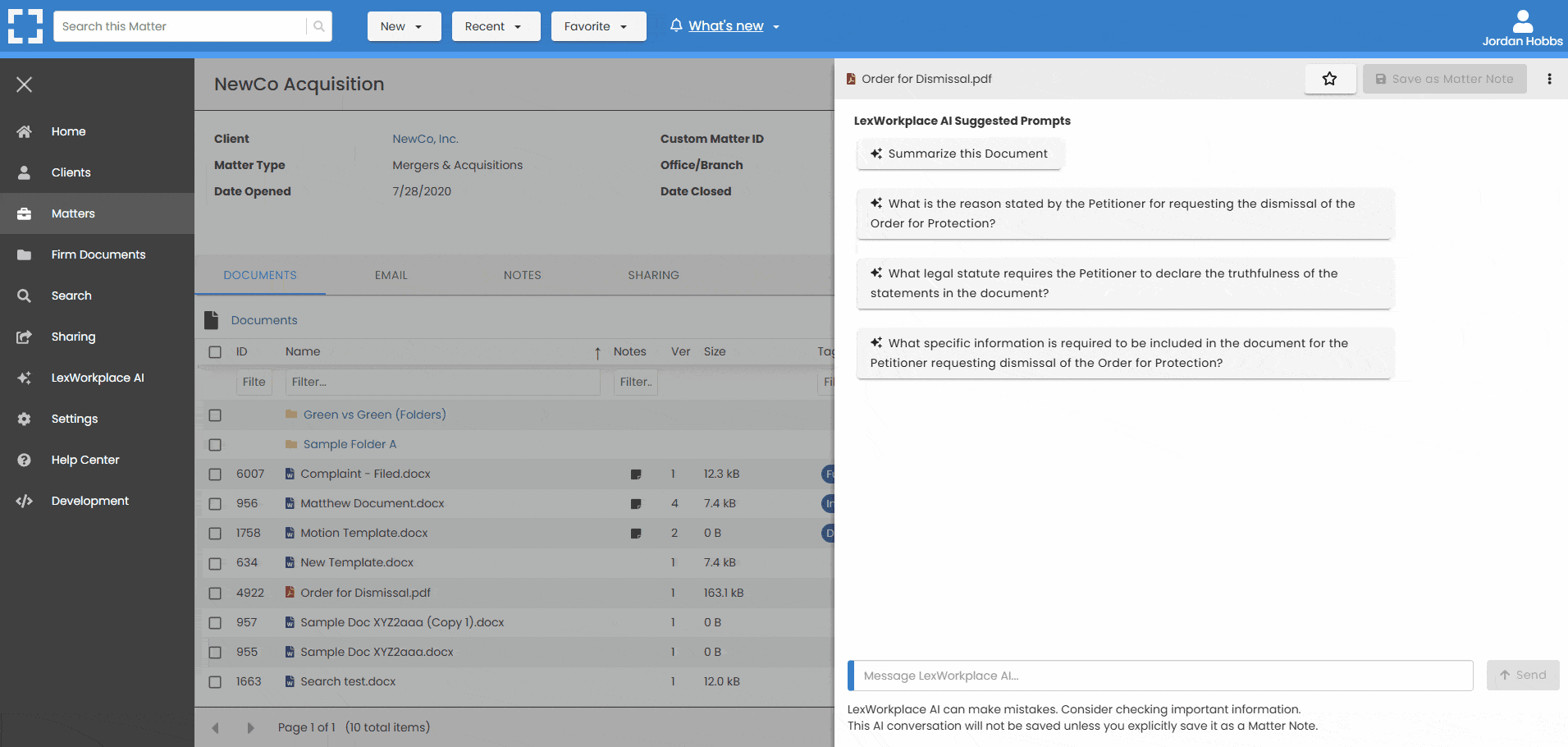
Task: Open Matters in the sidebar
Action: point(97,213)
